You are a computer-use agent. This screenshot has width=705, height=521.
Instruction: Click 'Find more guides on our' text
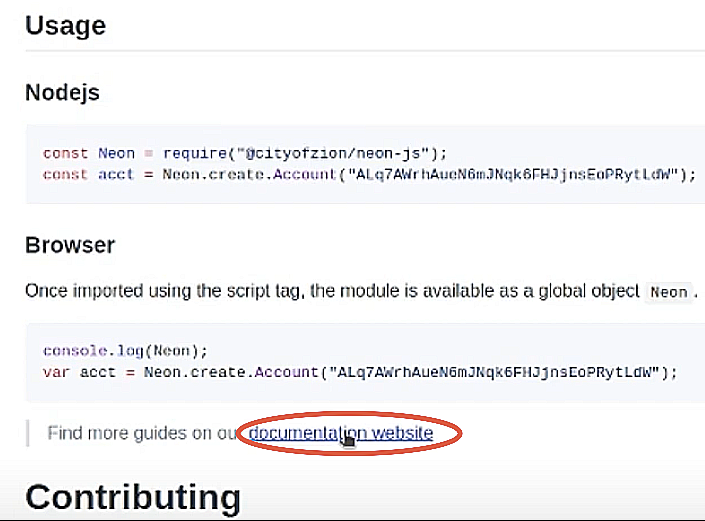142,433
